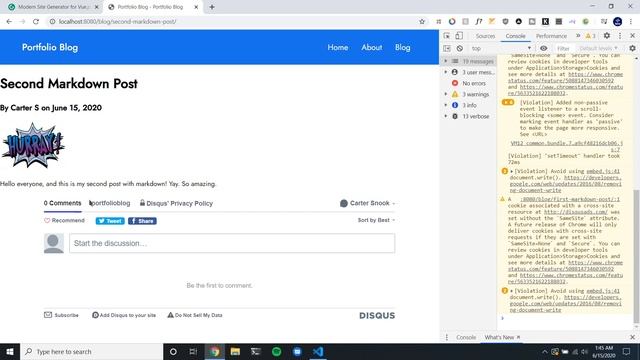Viewport: 640px width, 360px height.
Task: Go to Portfolio Blog site title
Action: click(50, 47)
